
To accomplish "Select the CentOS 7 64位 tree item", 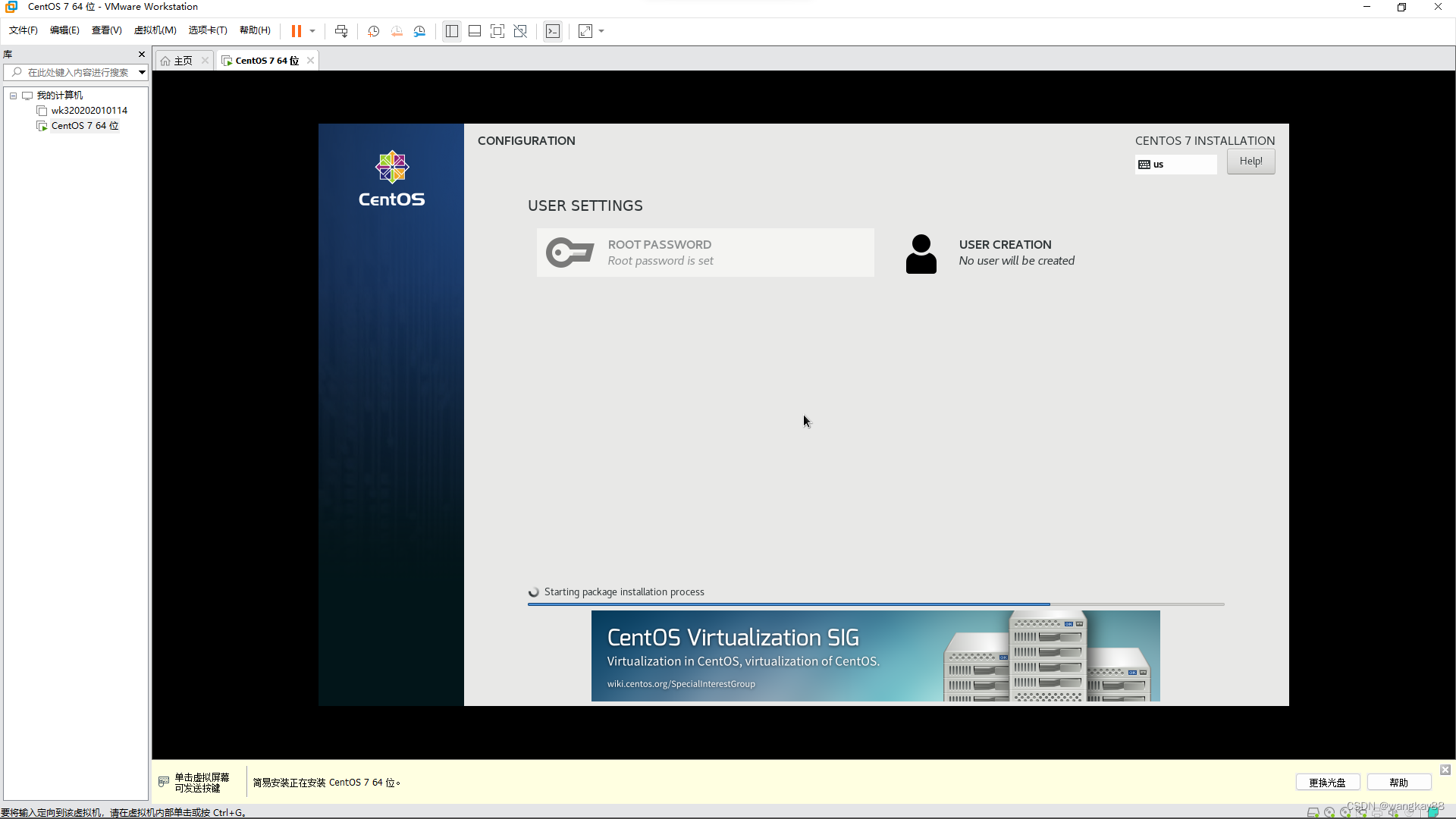I will (x=84, y=125).
